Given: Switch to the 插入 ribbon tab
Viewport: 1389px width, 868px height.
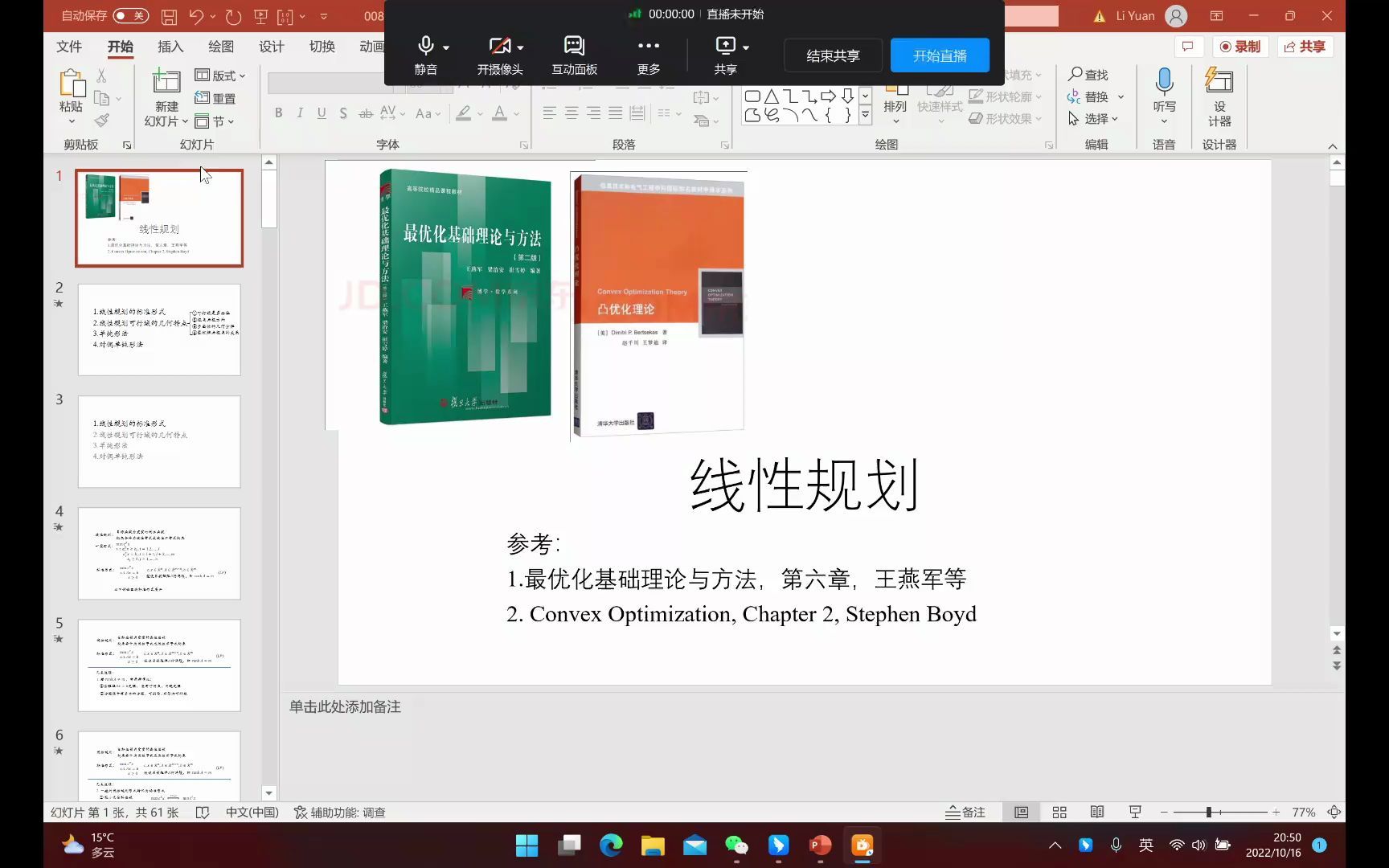Looking at the screenshot, I should [x=170, y=47].
